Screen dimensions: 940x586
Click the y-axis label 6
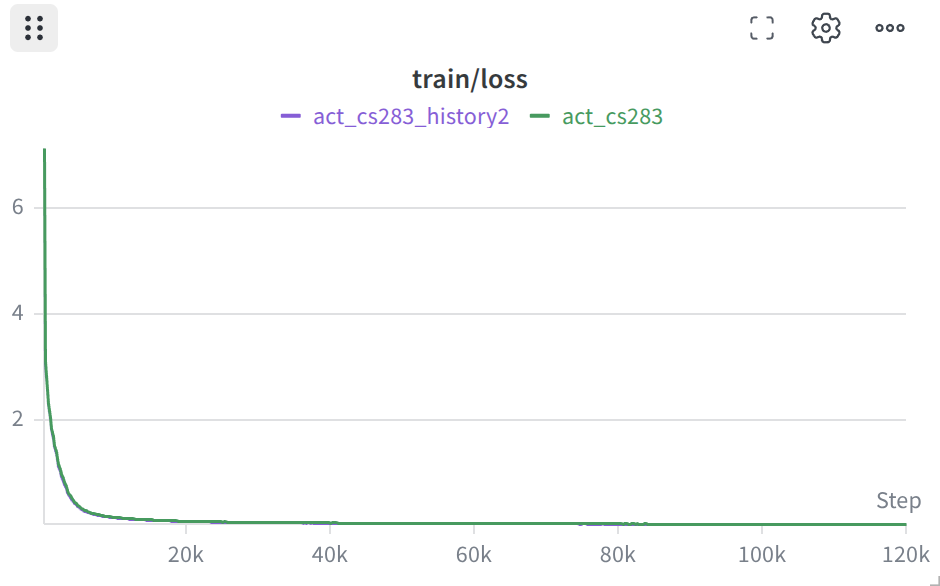18,207
